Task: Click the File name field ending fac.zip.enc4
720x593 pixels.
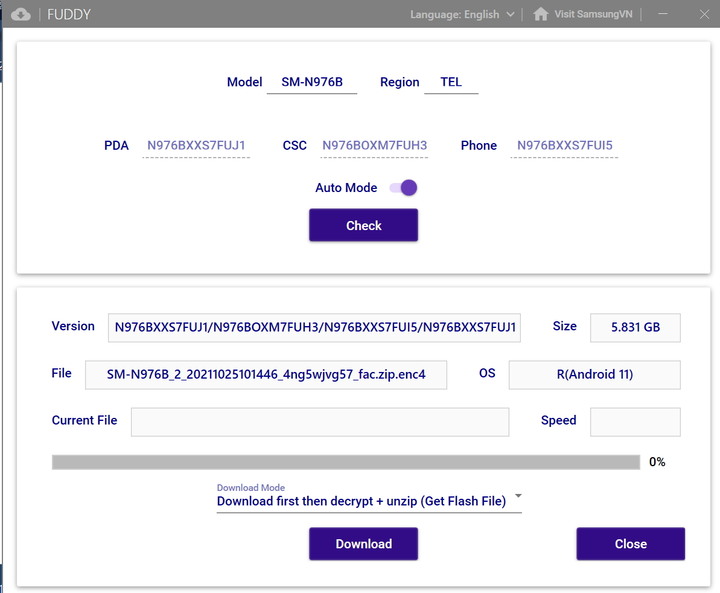Action: [x=266, y=374]
